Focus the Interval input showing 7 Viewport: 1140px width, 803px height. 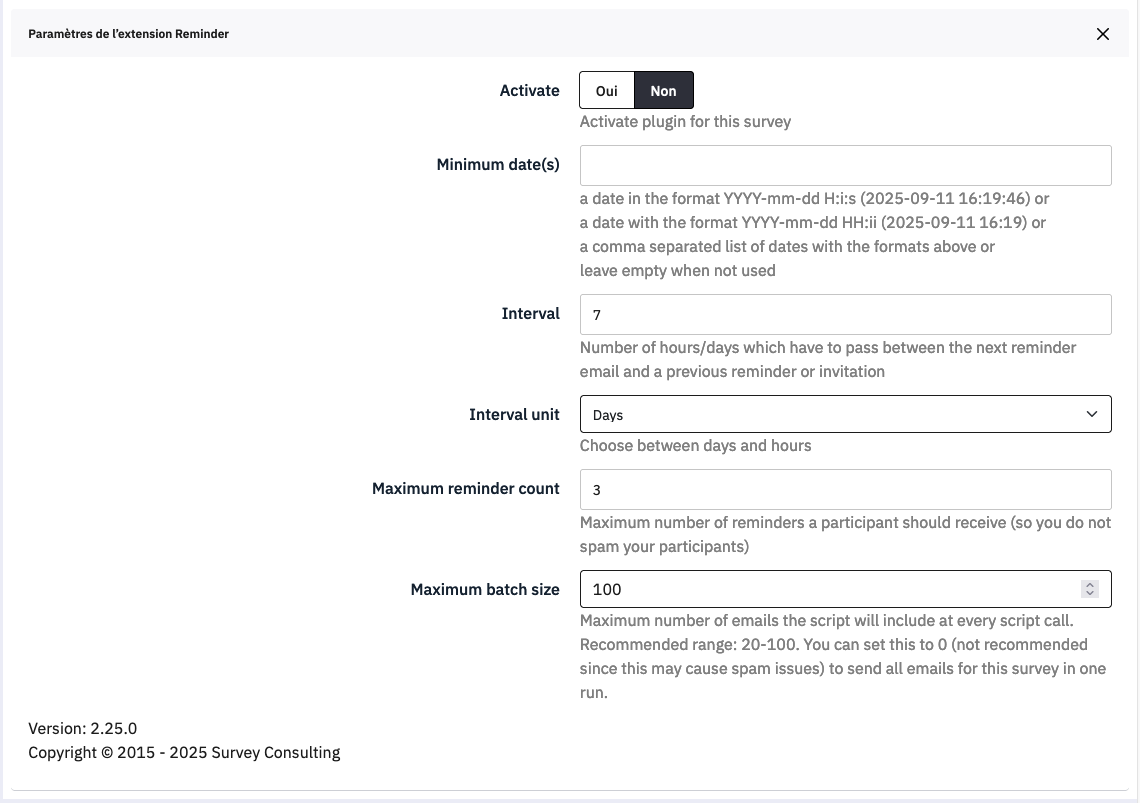[845, 314]
